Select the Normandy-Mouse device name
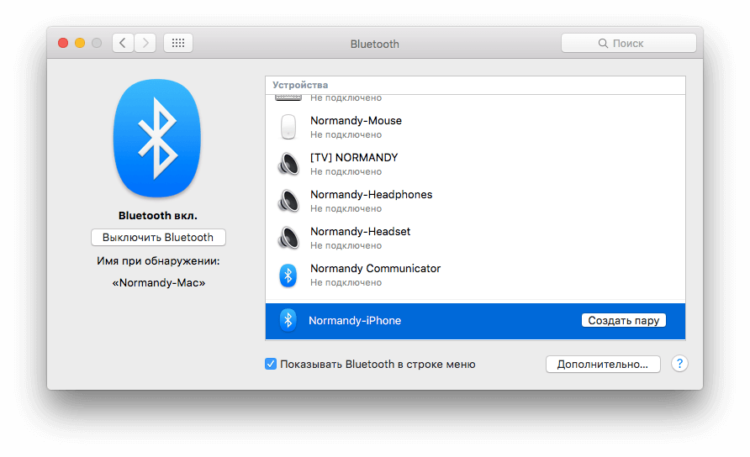This screenshot has width=750, height=457. [x=356, y=121]
